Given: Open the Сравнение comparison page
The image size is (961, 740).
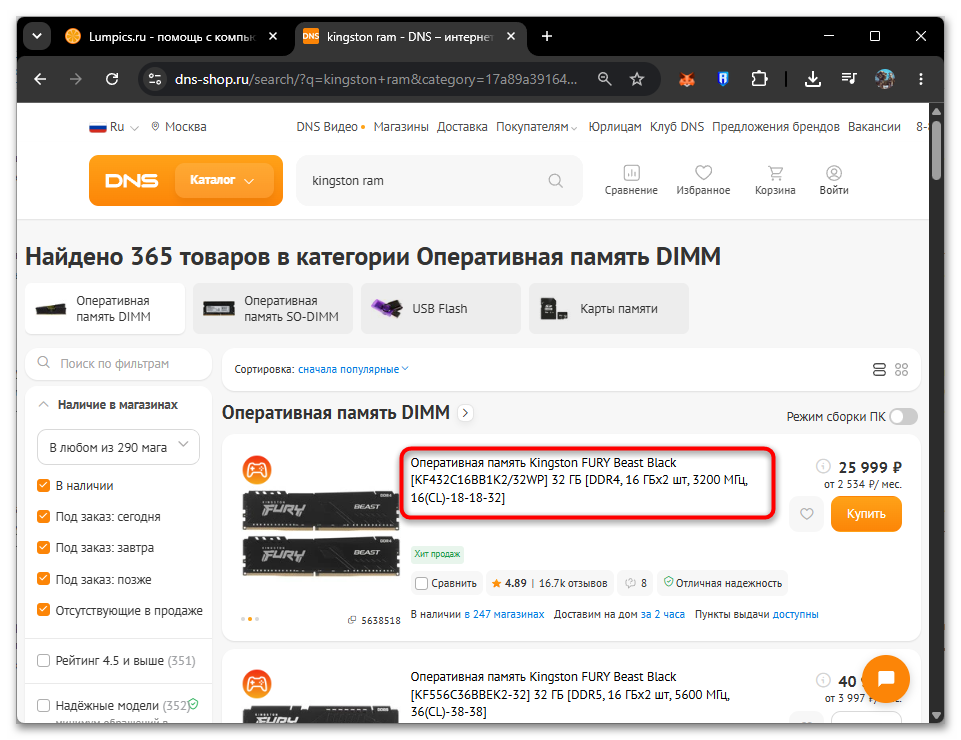Looking at the screenshot, I should point(631,180).
